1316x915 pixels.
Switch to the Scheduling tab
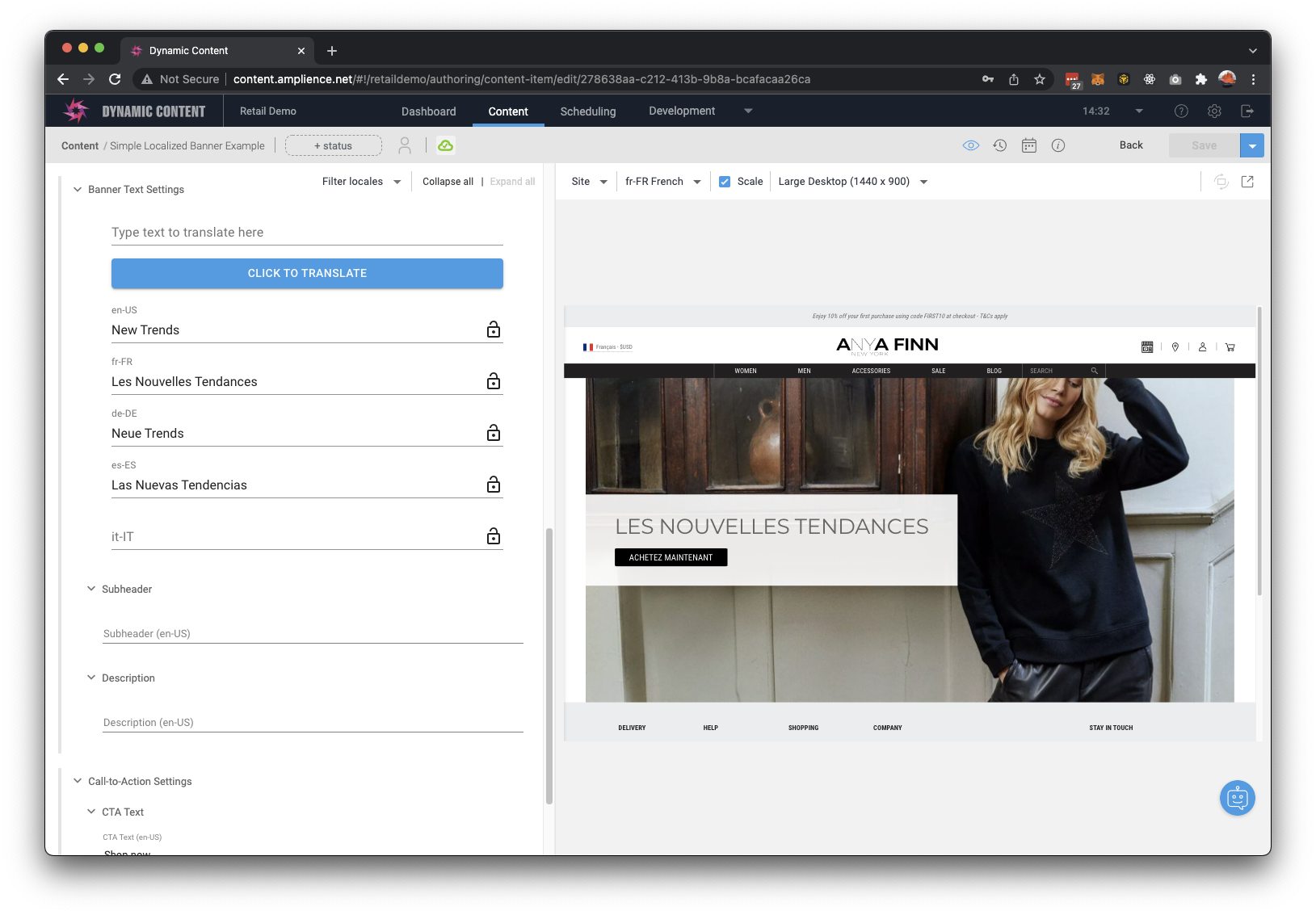pyautogui.click(x=588, y=111)
